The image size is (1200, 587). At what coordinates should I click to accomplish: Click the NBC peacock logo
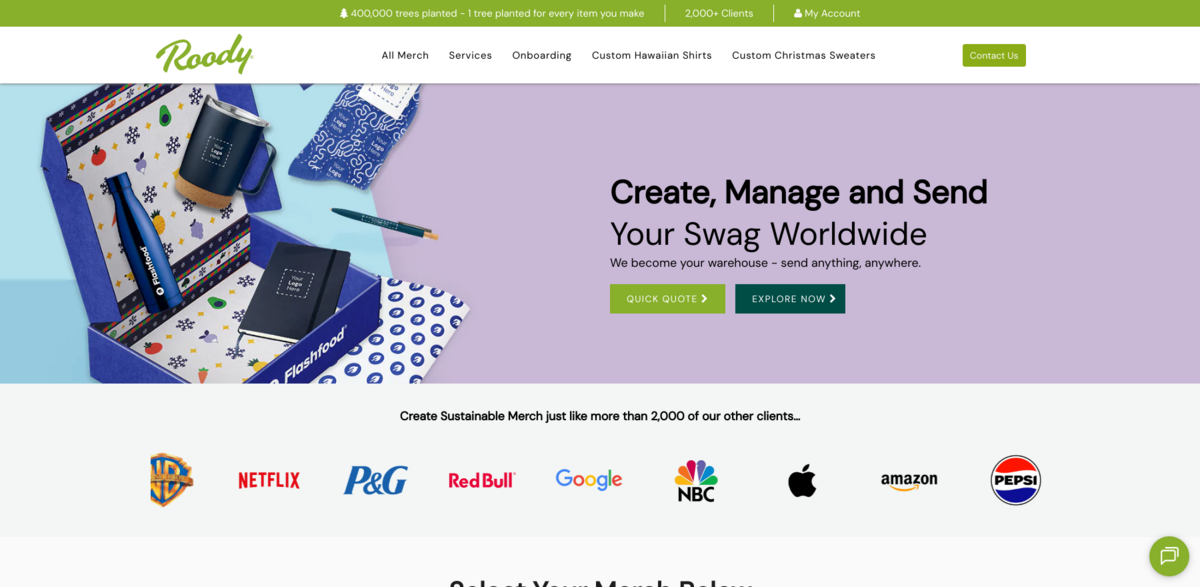(x=696, y=481)
